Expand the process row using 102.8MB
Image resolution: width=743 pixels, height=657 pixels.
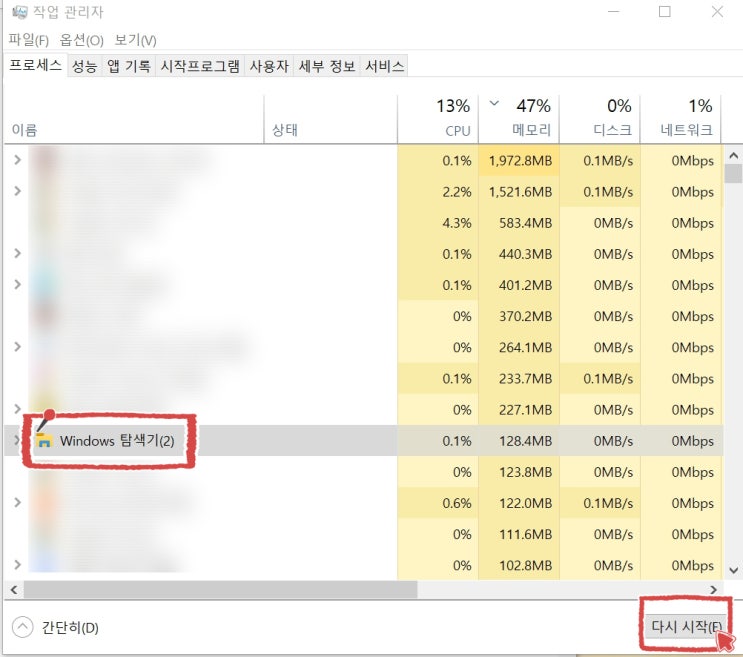[x=18, y=565]
